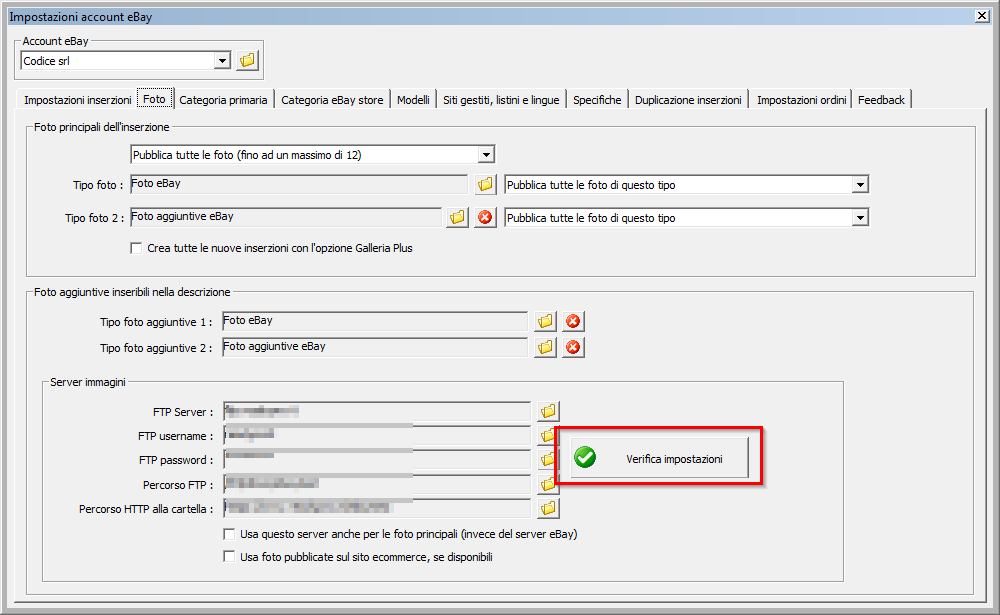
Task: Open Account eBay Codice srl dropdown
Action: [x=222, y=61]
